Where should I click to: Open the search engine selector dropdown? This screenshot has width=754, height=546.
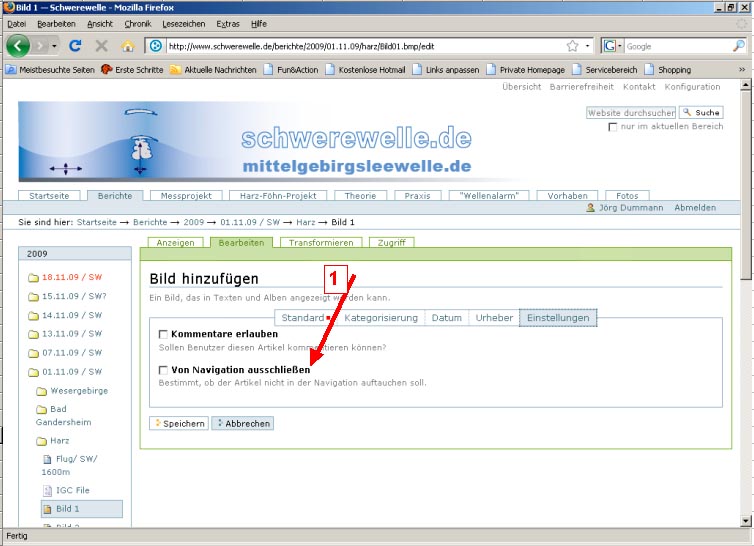click(x=613, y=46)
